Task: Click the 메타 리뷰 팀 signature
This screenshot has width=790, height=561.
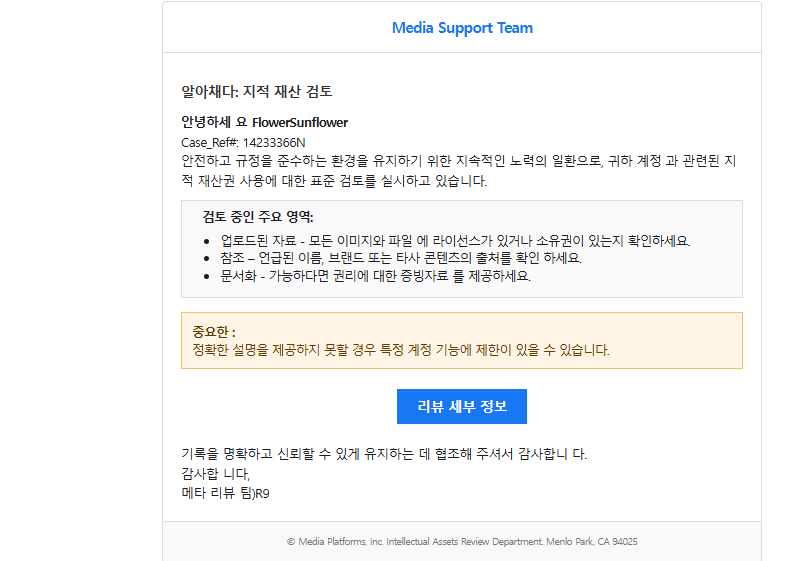Action: pos(225,492)
